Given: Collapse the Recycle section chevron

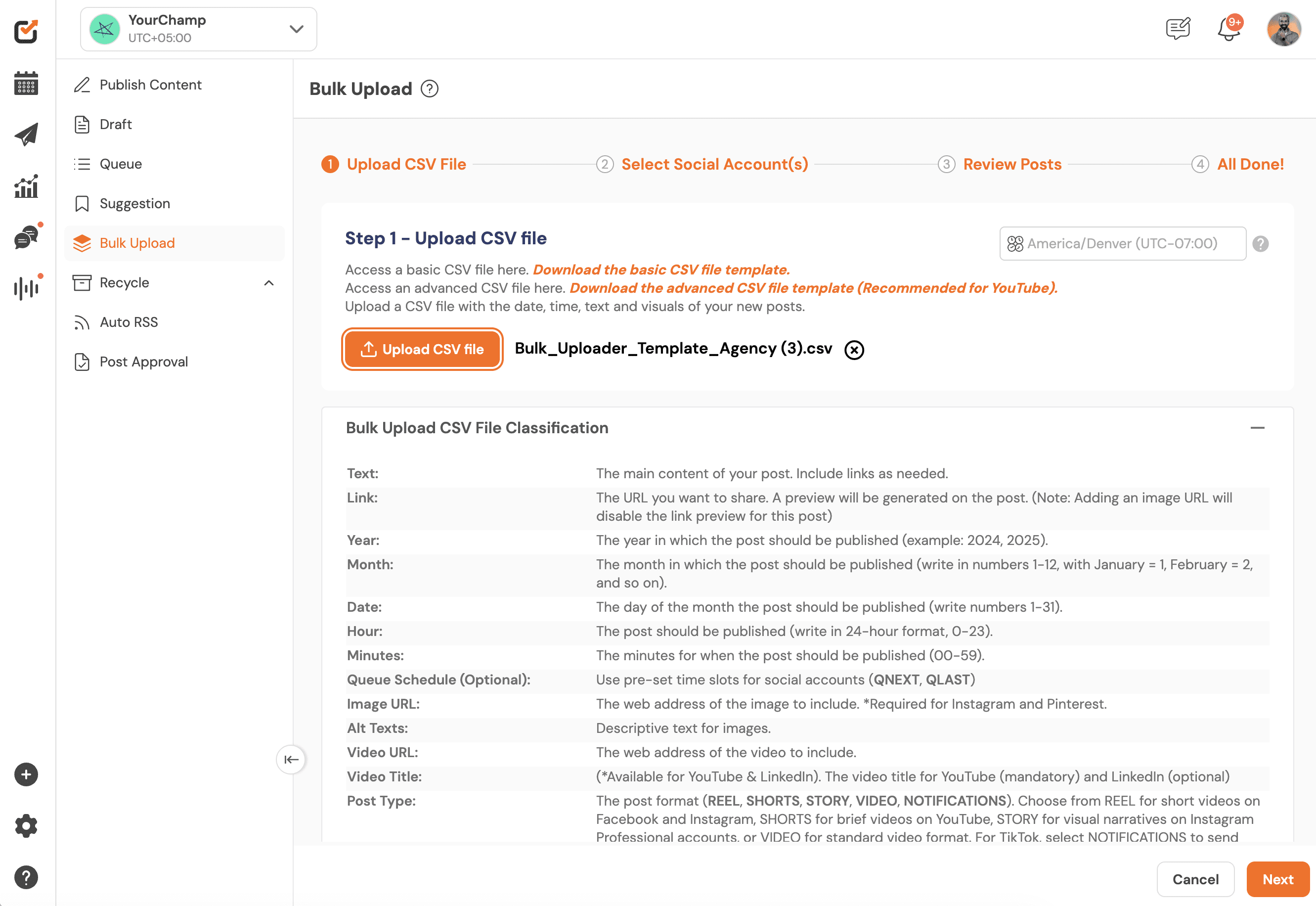Looking at the screenshot, I should 268,282.
